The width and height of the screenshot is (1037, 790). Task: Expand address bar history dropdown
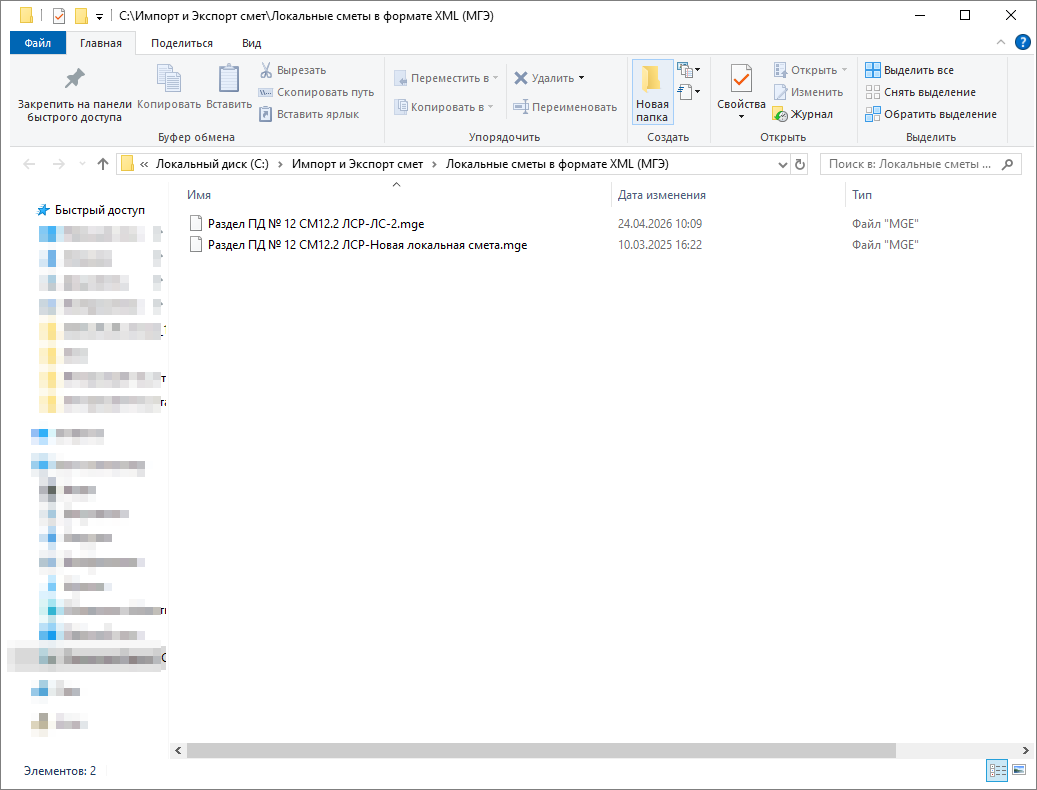click(782, 165)
